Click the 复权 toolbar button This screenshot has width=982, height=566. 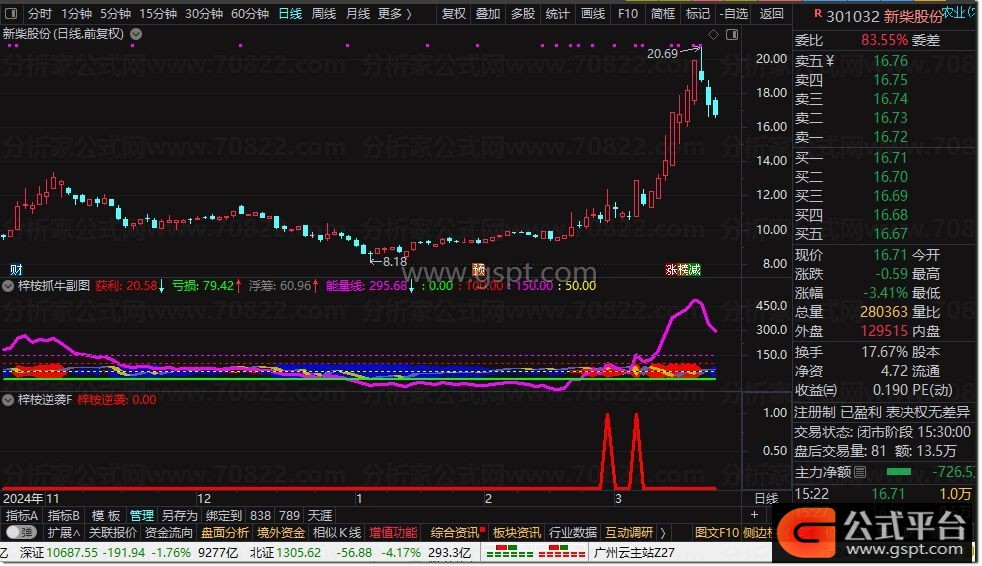pos(453,13)
